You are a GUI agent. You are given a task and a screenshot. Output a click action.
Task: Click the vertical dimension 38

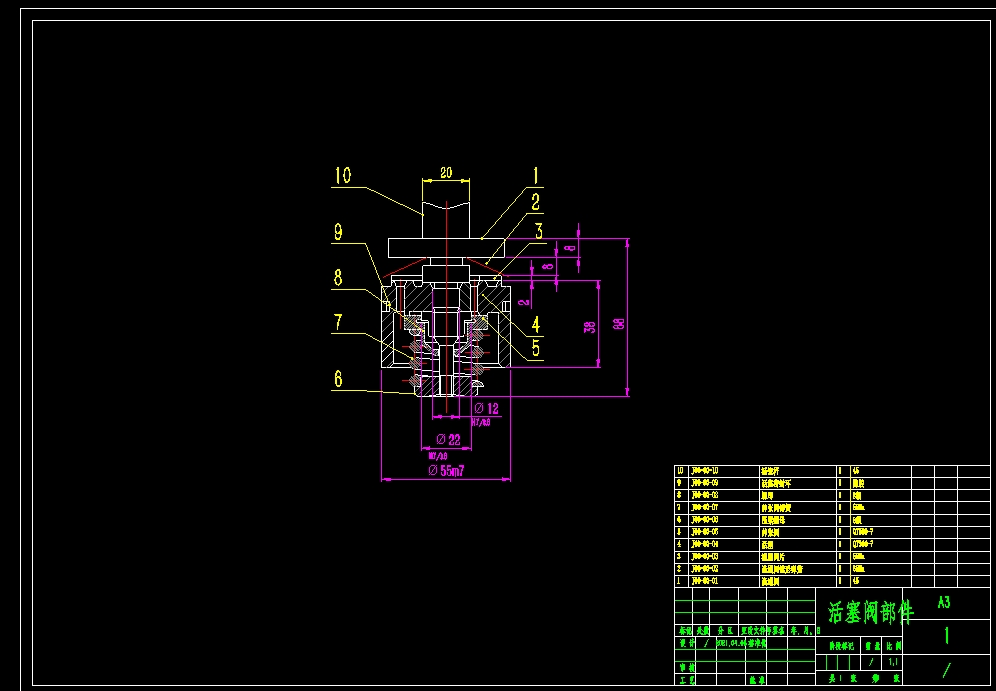(590, 326)
